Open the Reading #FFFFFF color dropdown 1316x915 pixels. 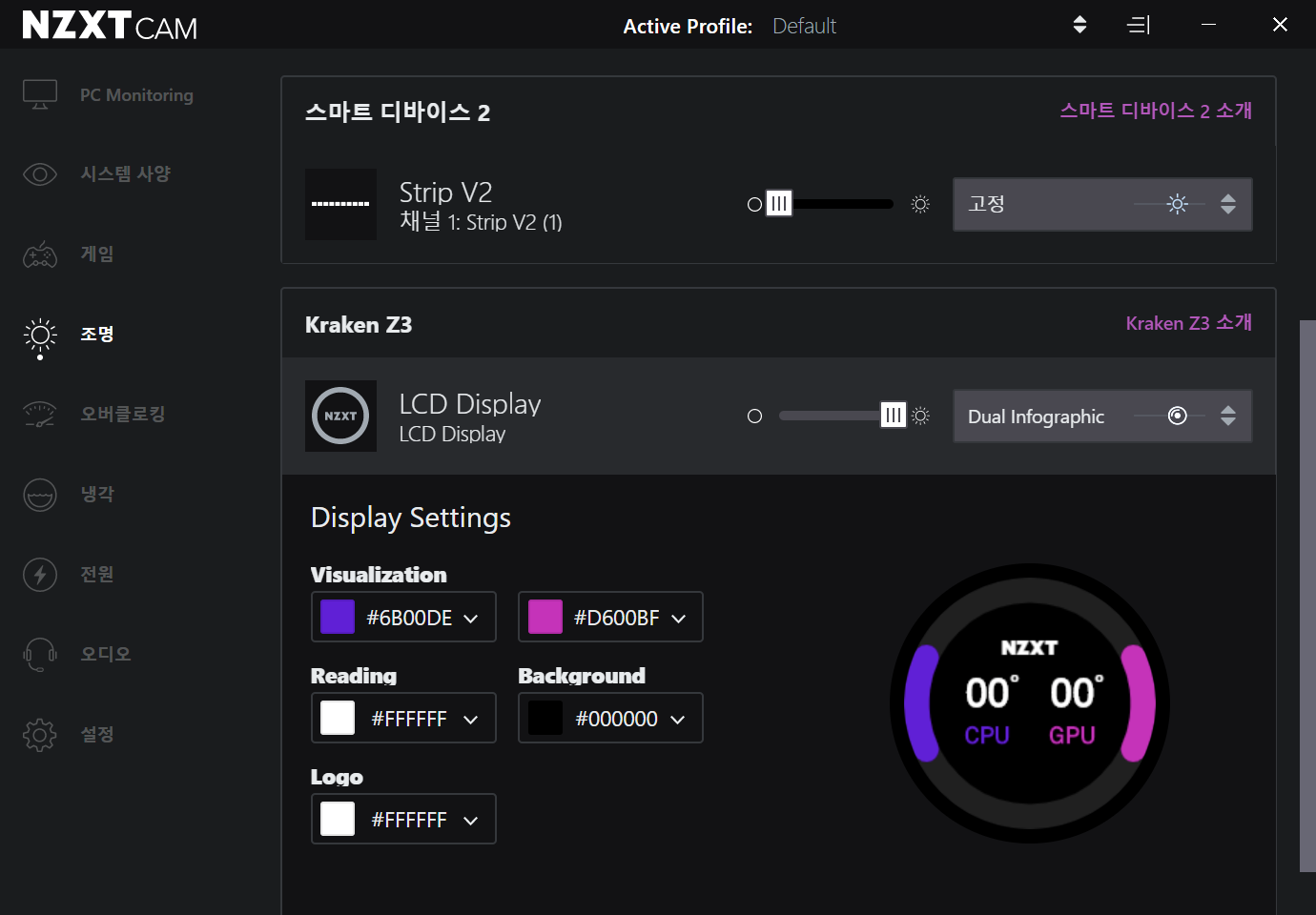pyautogui.click(x=403, y=718)
